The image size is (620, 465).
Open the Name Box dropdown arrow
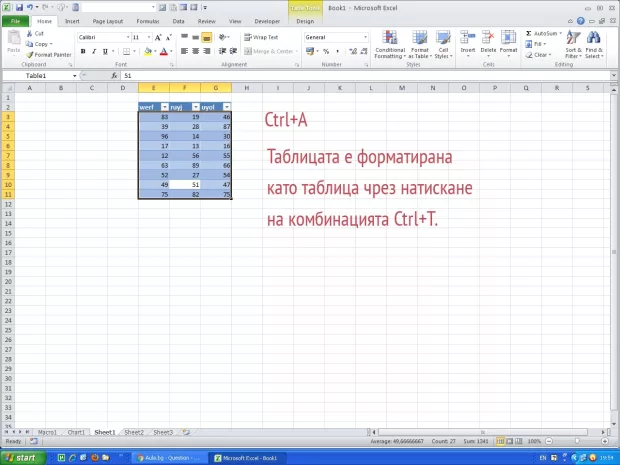click(74, 76)
